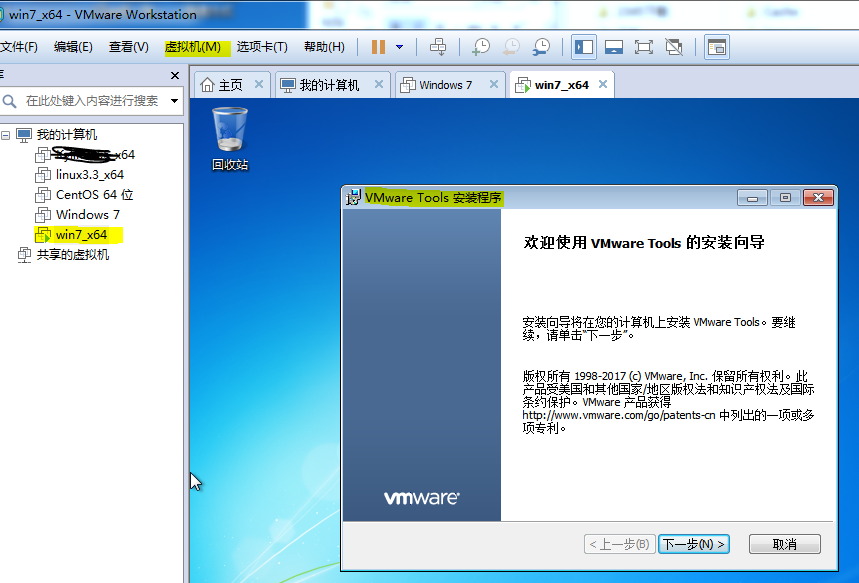Collapse the 我的计算机 tree node
Viewport: 859px width, 583px height.
click(x=5, y=135)
